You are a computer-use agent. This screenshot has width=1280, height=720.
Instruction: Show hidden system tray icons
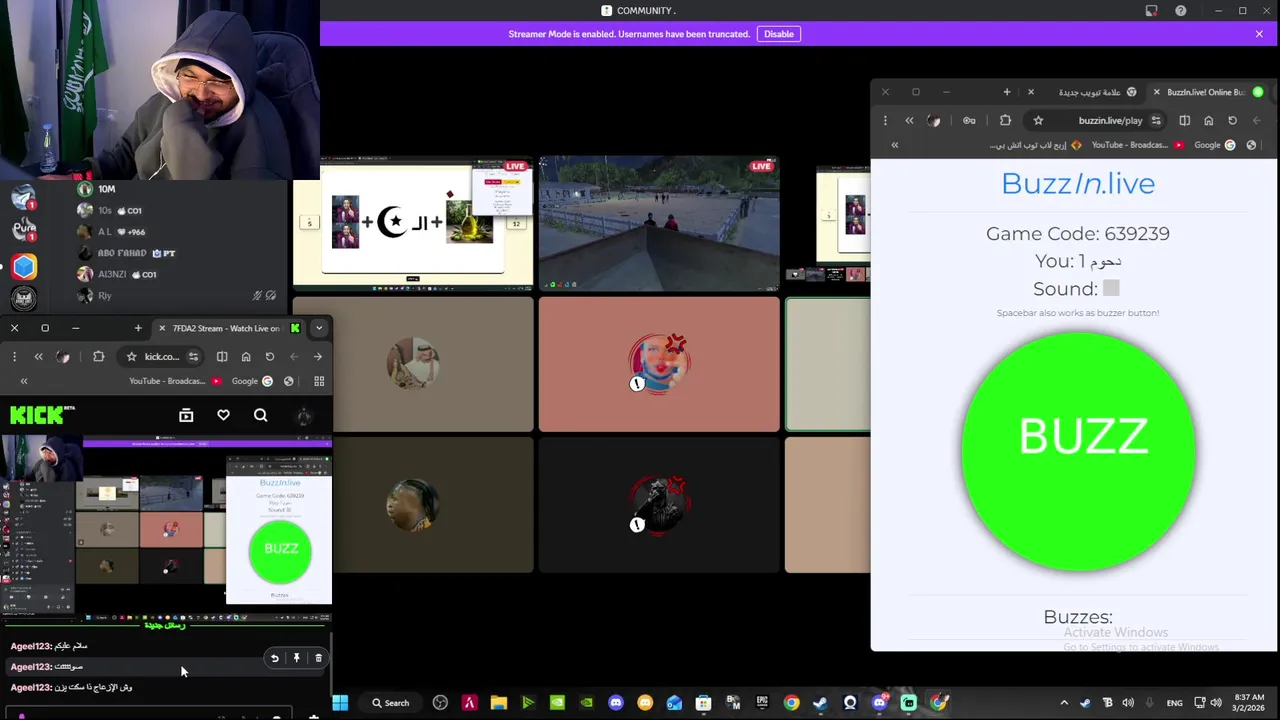(1064, 703)
